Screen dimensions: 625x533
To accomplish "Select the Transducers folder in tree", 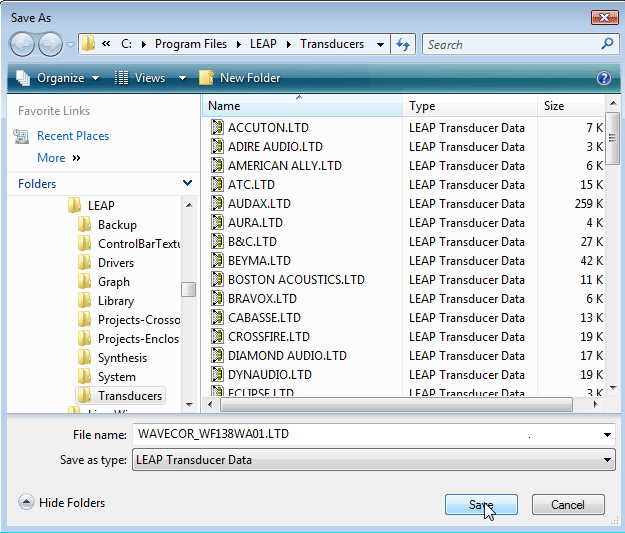I will [x=120, y=395].
